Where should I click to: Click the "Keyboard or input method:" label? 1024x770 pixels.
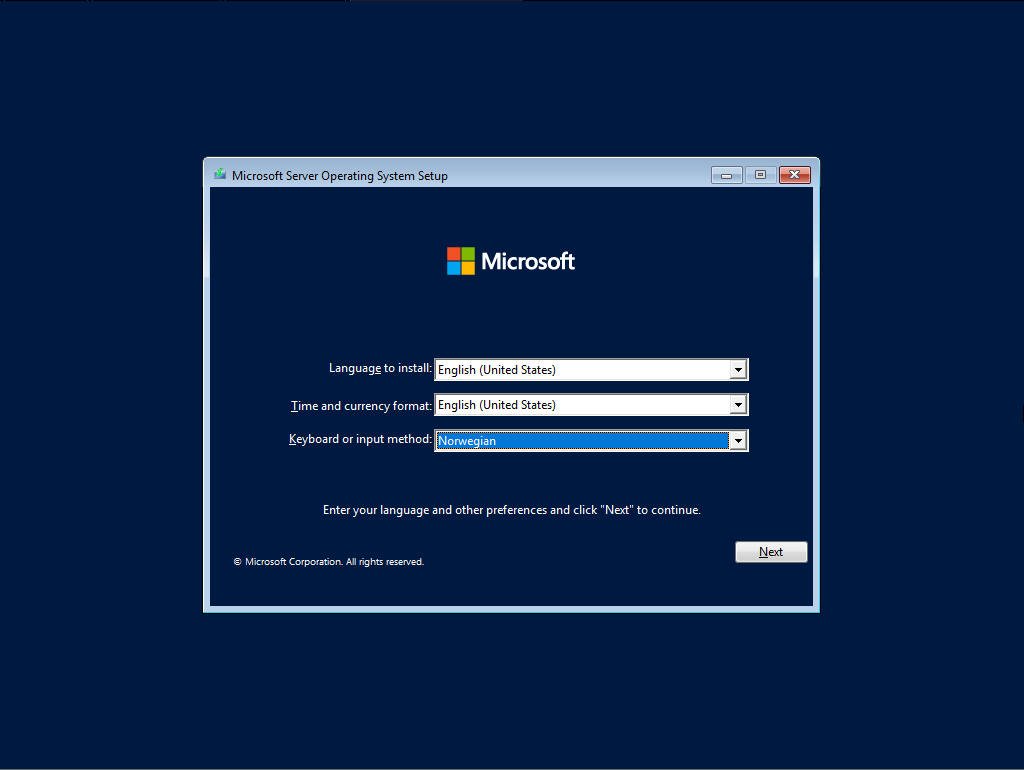[360, 440]
